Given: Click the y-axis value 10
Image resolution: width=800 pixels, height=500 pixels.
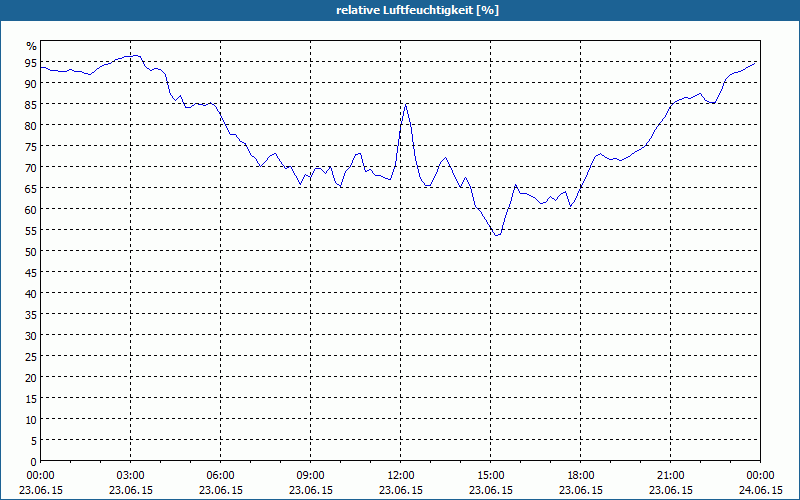Looking at the screenshot, I should point(31,419).
